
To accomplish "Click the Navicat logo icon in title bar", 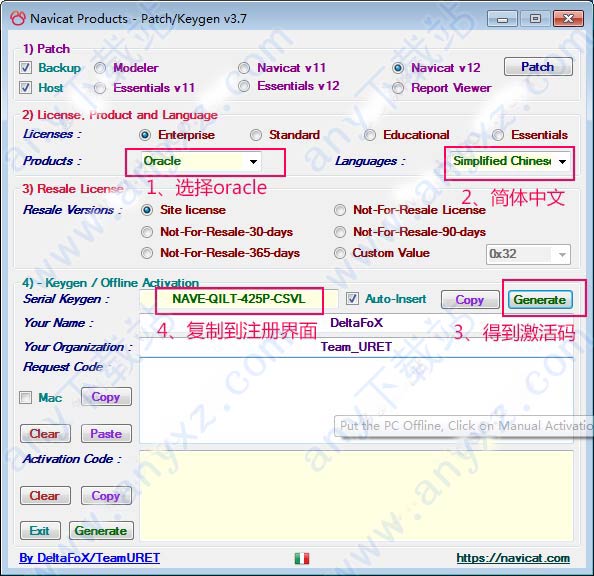I will coord(18,18).
